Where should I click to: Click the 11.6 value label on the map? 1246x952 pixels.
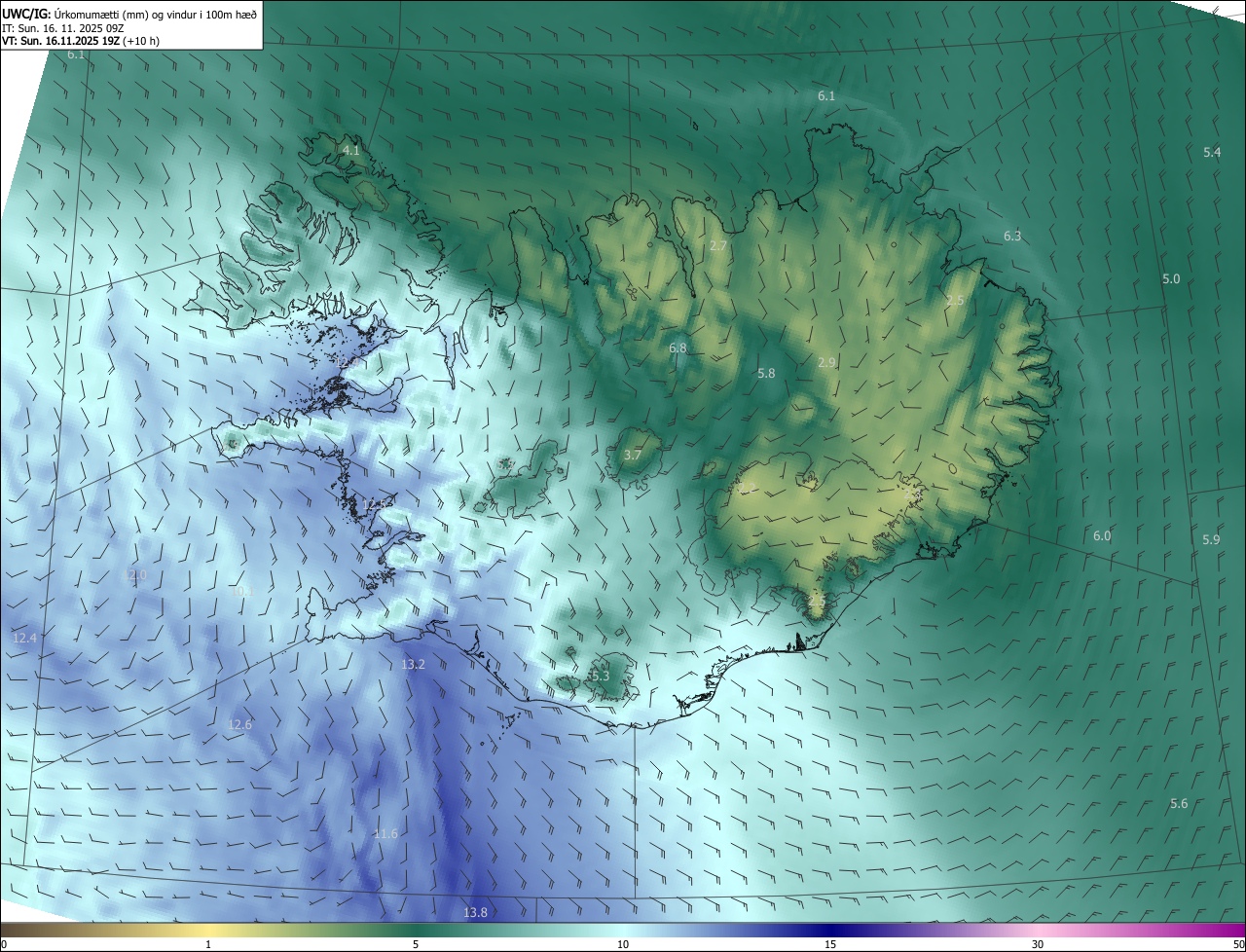tap(385, 833)
